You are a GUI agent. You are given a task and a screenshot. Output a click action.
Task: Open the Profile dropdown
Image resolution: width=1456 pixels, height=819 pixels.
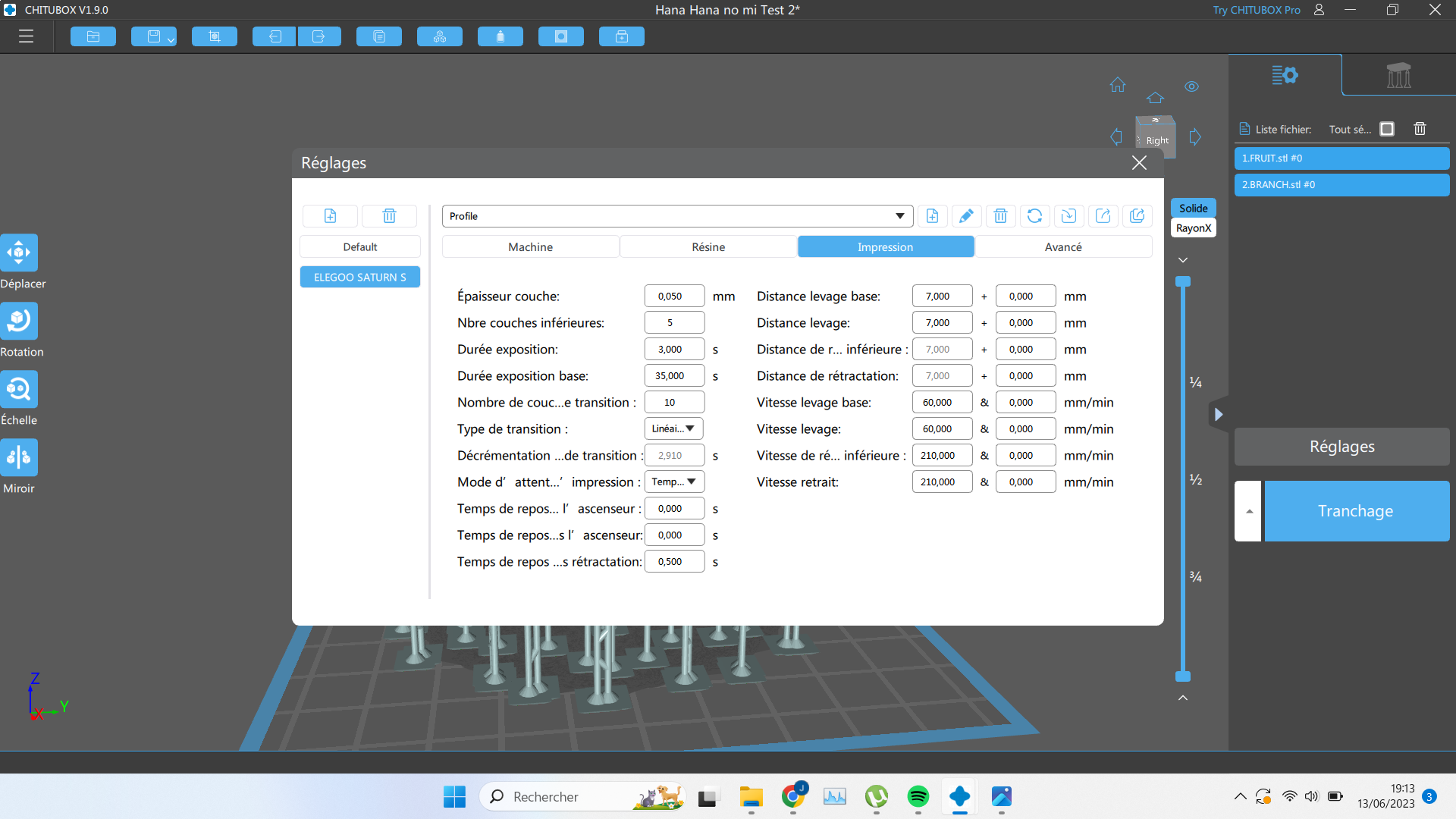pos(677,216)
